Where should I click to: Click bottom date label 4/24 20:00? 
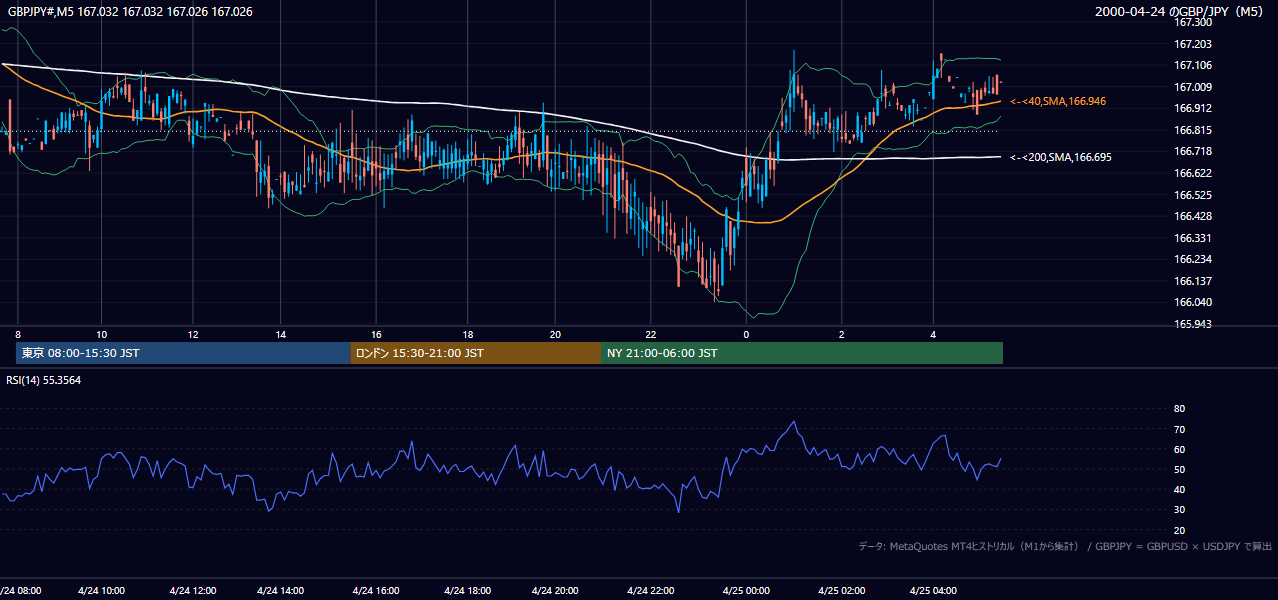click(556, 591)
